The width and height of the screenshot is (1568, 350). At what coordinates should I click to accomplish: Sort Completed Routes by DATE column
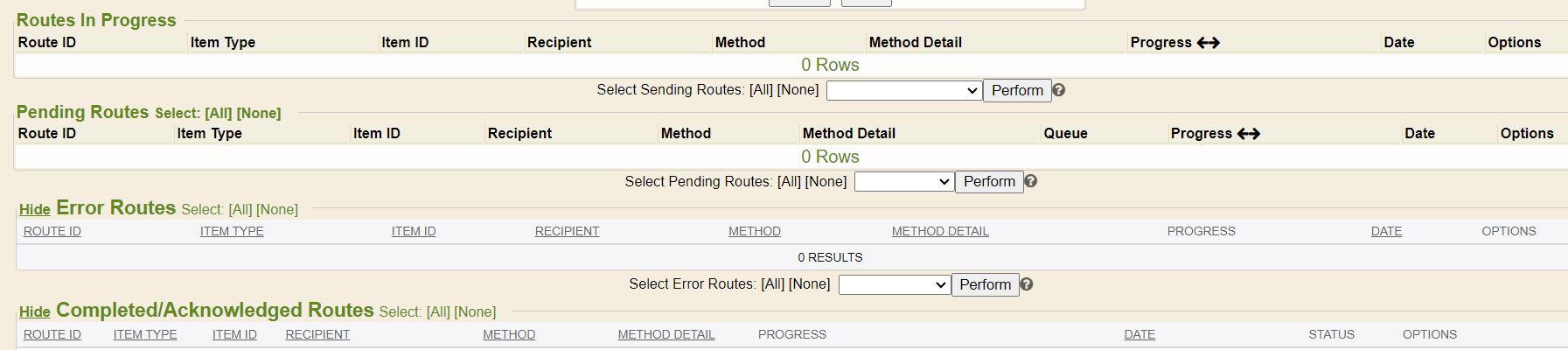pyautogui.click(x=1139, y=335)
